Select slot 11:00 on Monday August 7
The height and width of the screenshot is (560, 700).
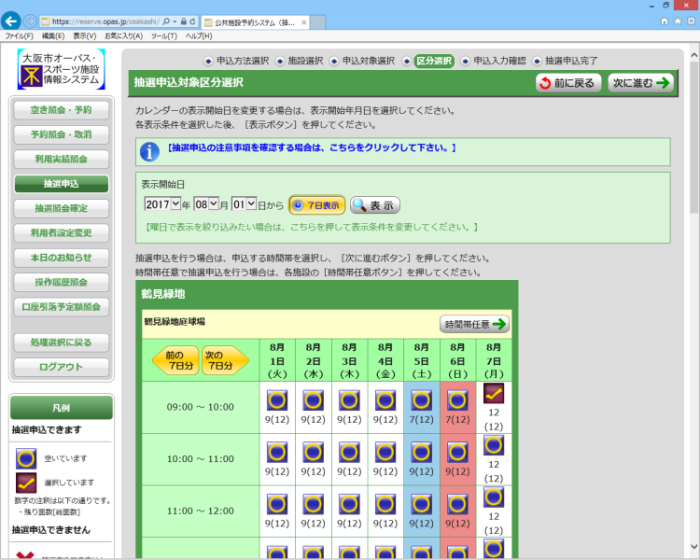(x=494, y=497)
